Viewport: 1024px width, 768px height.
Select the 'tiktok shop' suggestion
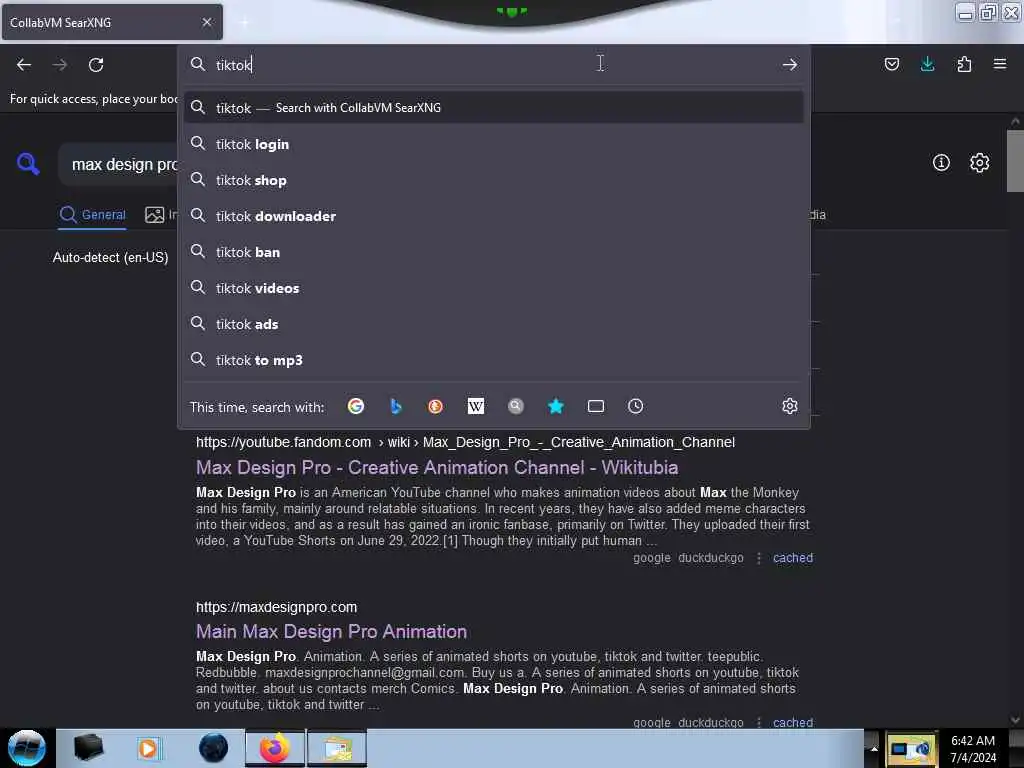[494, 180]
